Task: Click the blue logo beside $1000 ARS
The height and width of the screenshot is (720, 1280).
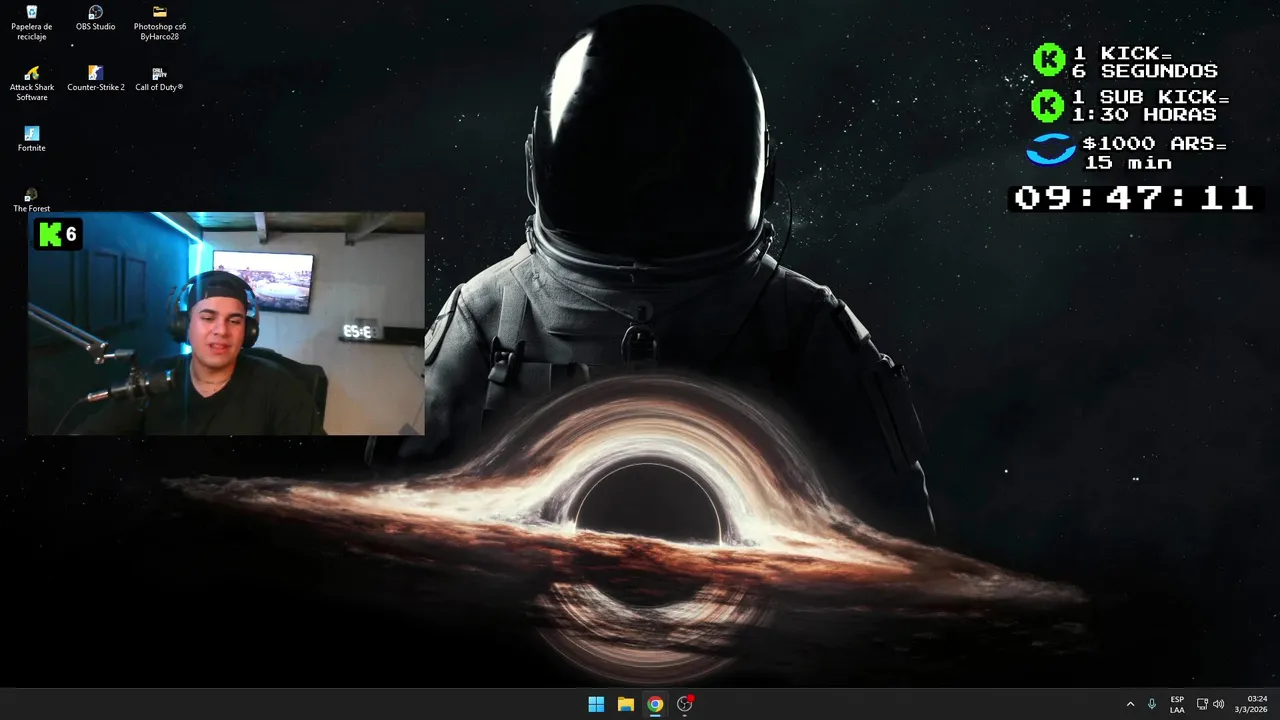Action: click(x=1051, y=151)
